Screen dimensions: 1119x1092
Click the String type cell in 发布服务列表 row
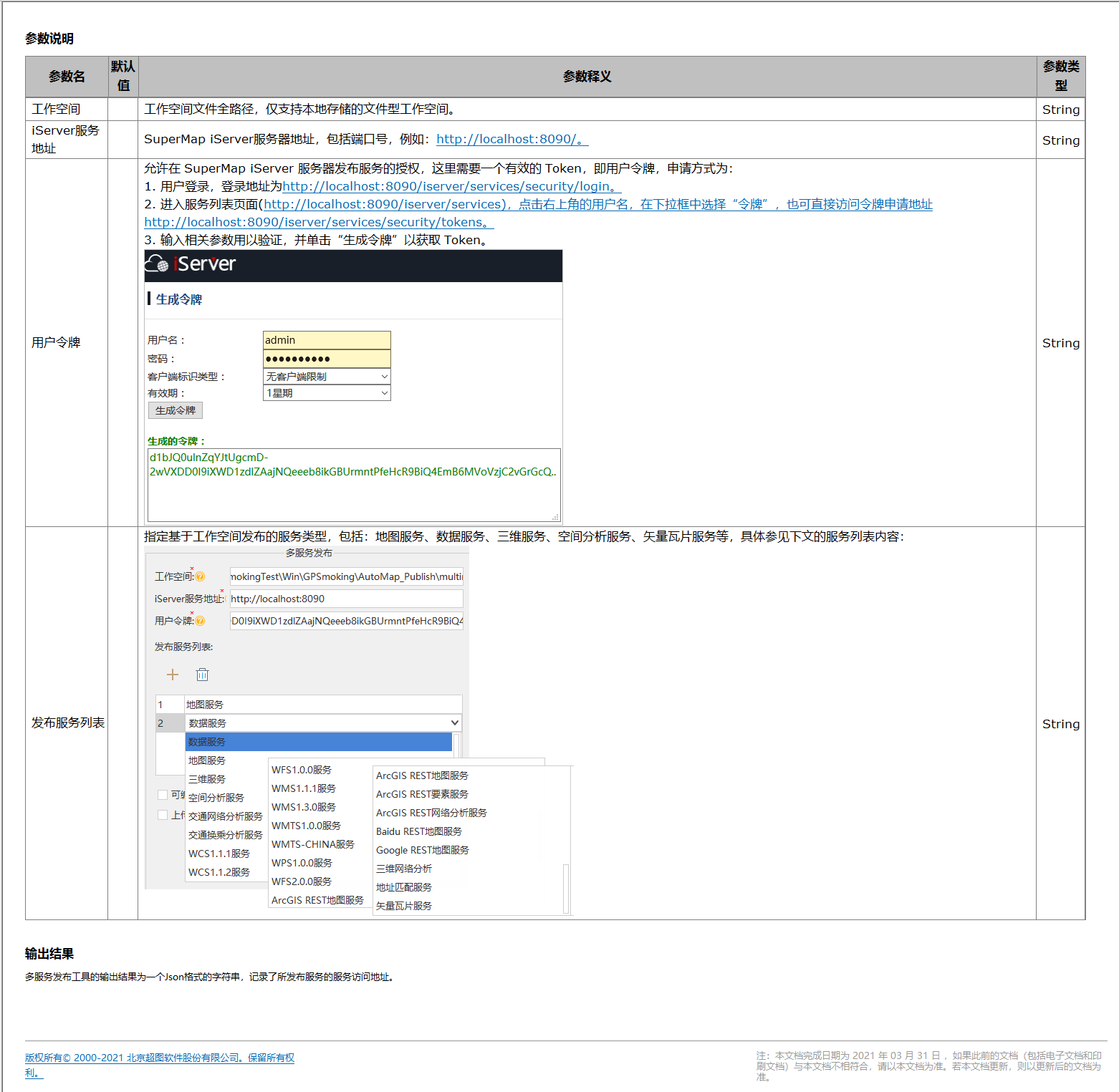[x=1061, y=724]
